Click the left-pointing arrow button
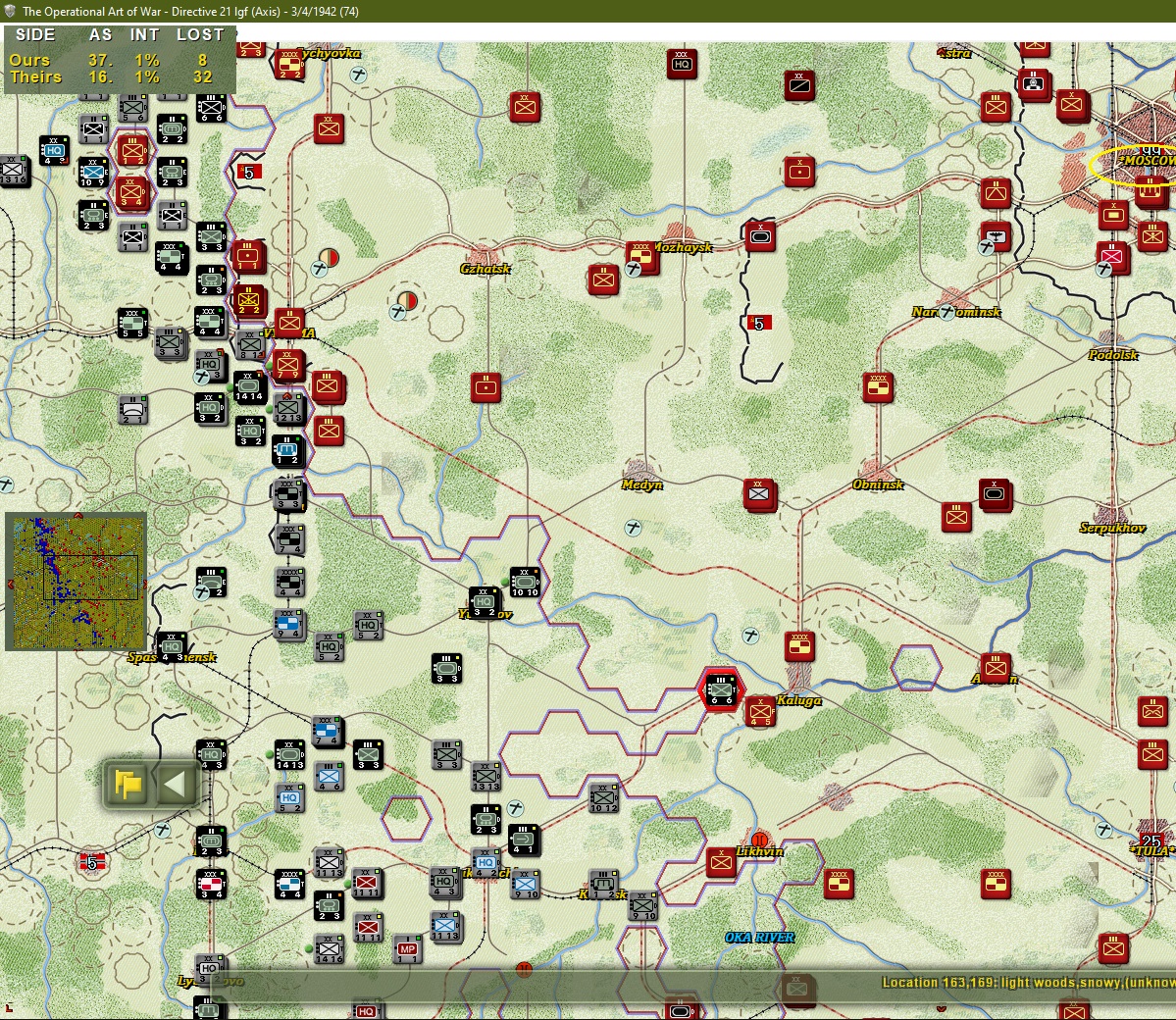The height and width of the screenshot is (1020, 1176). [174, 785]
